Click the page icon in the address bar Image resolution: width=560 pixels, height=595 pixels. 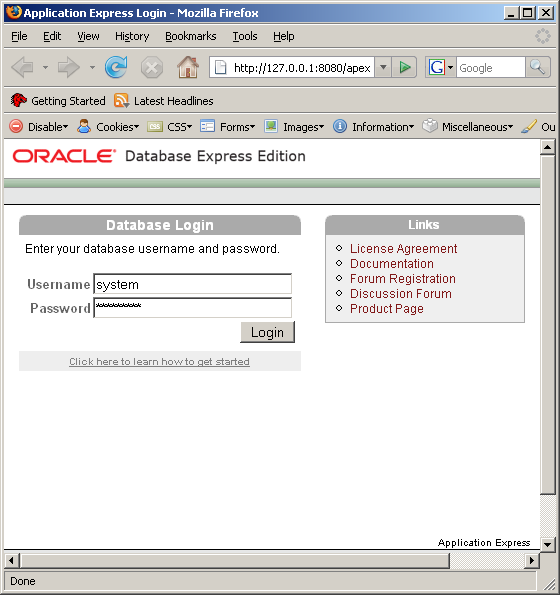tap(221, 68)
